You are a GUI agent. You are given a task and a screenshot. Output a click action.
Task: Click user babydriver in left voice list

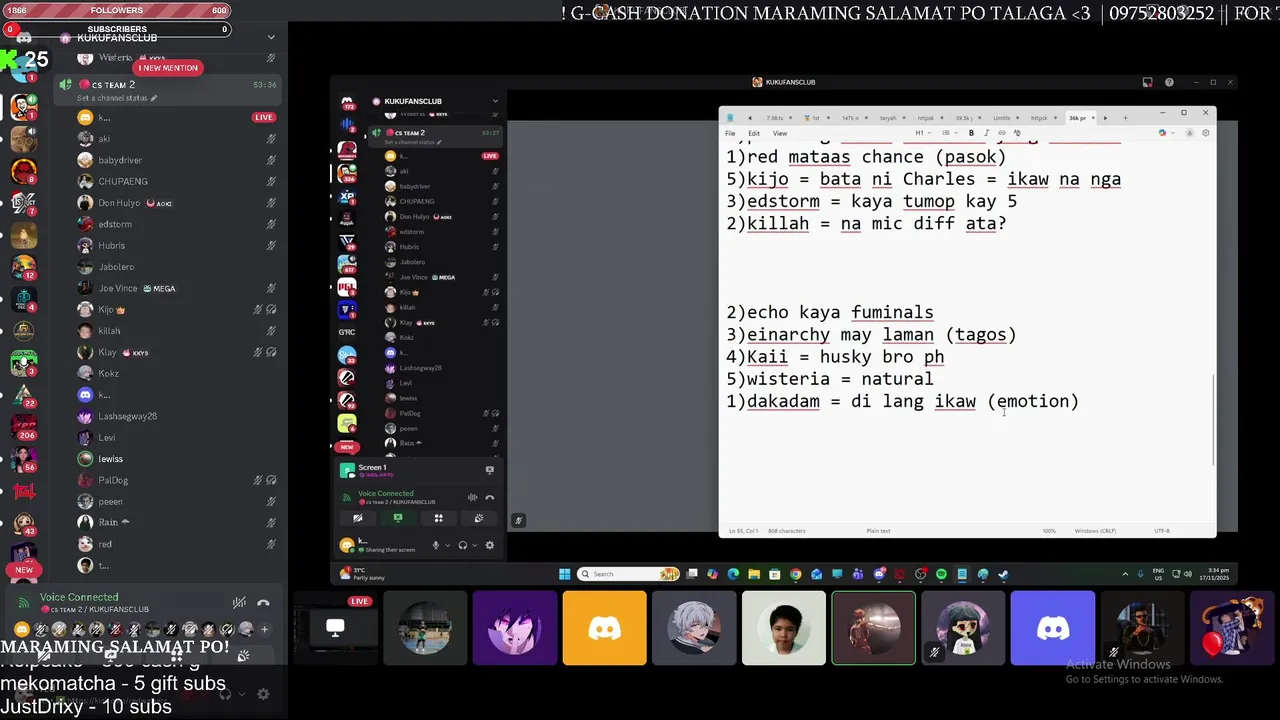pos(120,160)
